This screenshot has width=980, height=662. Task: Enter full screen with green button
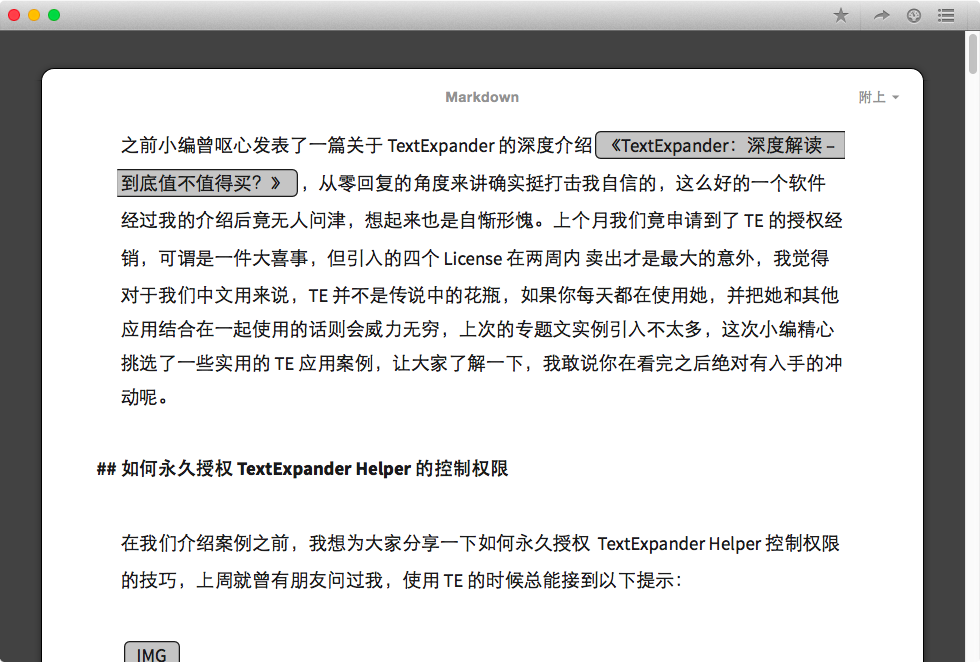click(54, 15)
